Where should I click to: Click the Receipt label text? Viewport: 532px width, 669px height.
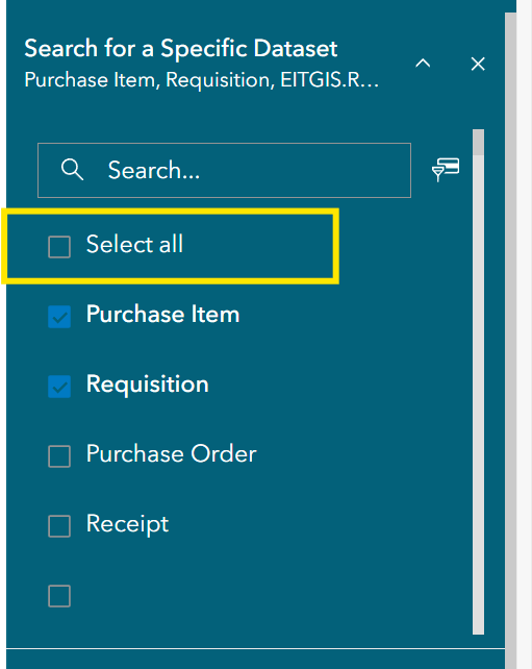point(128,524)
